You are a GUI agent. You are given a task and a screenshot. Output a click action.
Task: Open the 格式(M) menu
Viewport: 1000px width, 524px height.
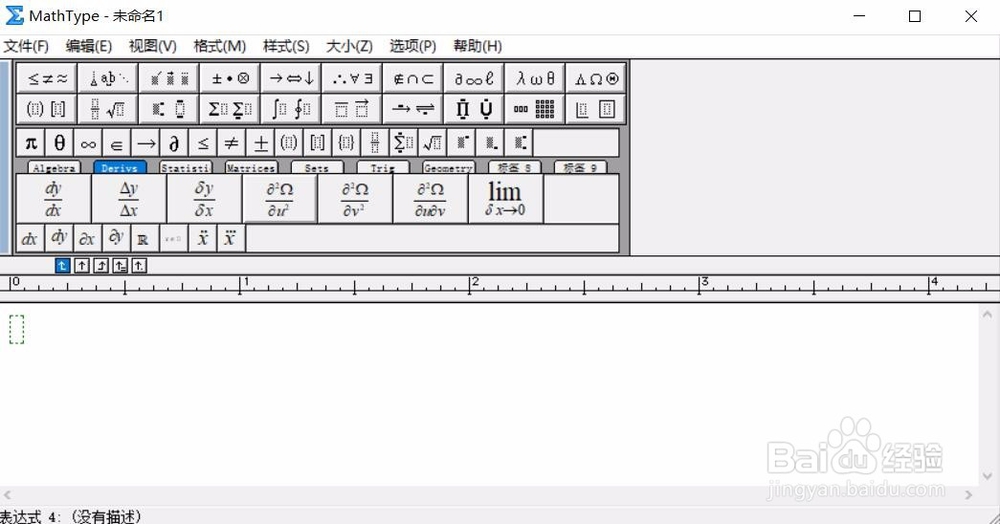(x=219, y=46)
